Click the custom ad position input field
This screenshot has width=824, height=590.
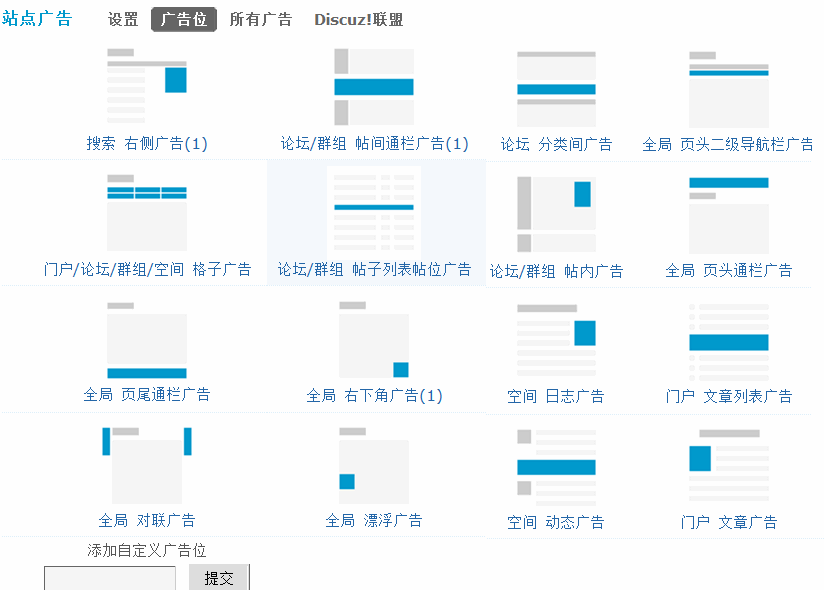tap(109, 577)
